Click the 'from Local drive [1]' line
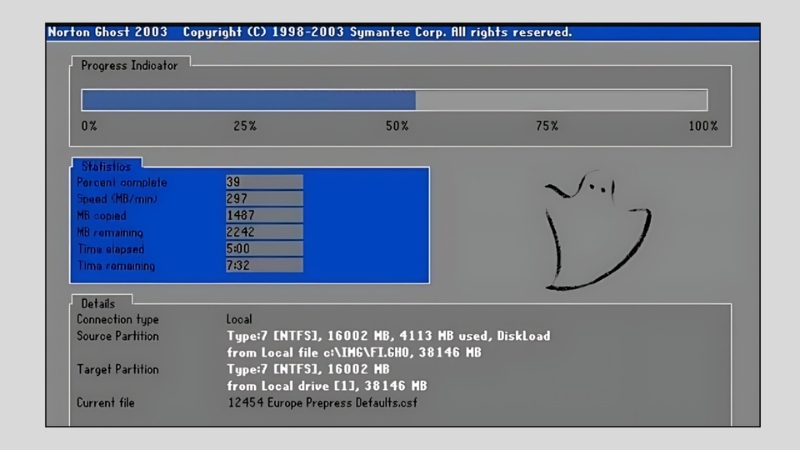 pos(327,386)
